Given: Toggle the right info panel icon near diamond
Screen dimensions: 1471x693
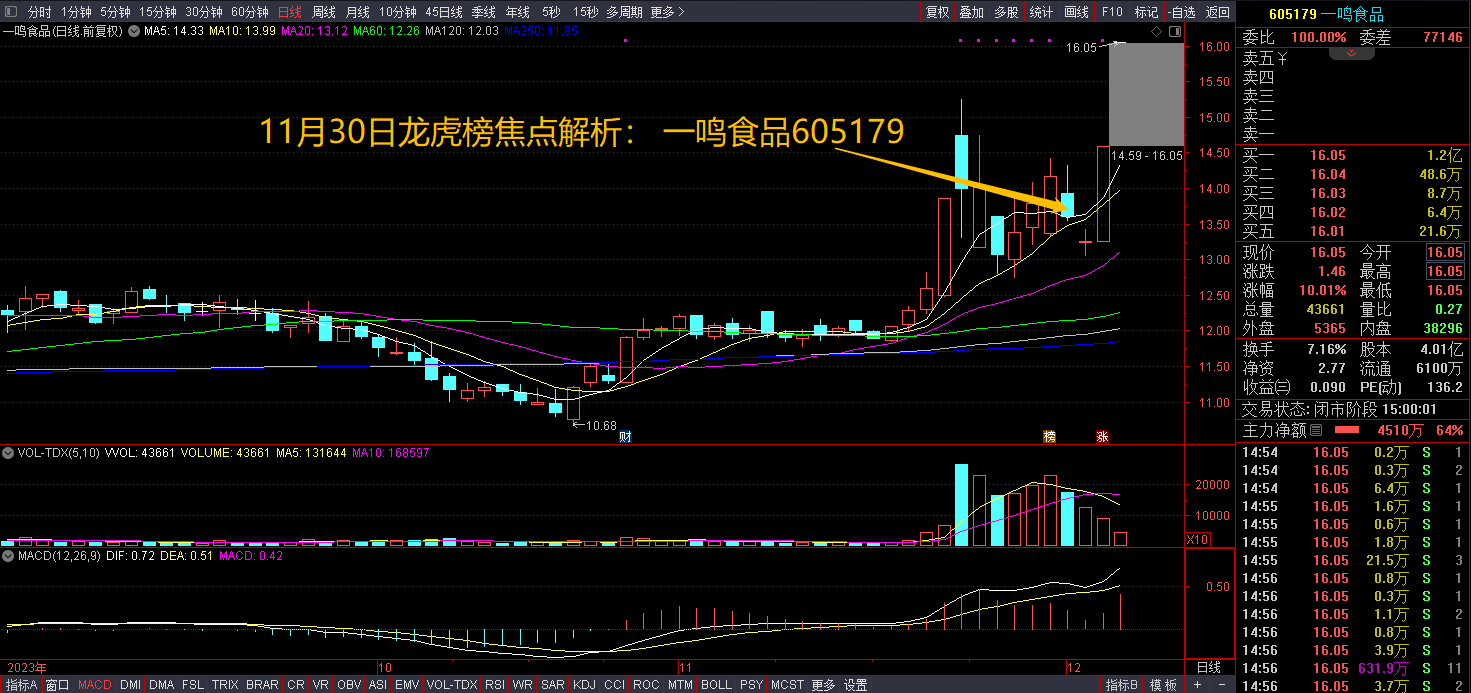Looking at the screenshot, I should pos(1173,32).
